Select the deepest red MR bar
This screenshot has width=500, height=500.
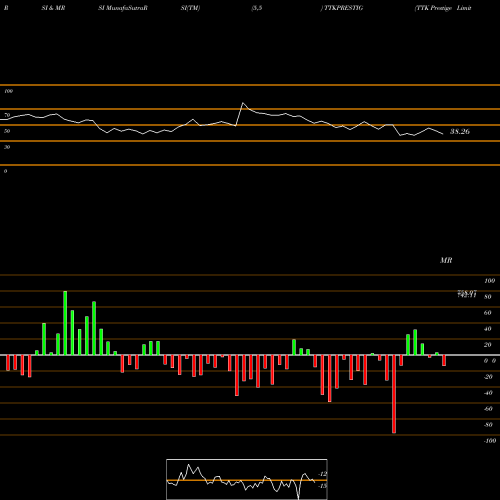tap(394, 394)
